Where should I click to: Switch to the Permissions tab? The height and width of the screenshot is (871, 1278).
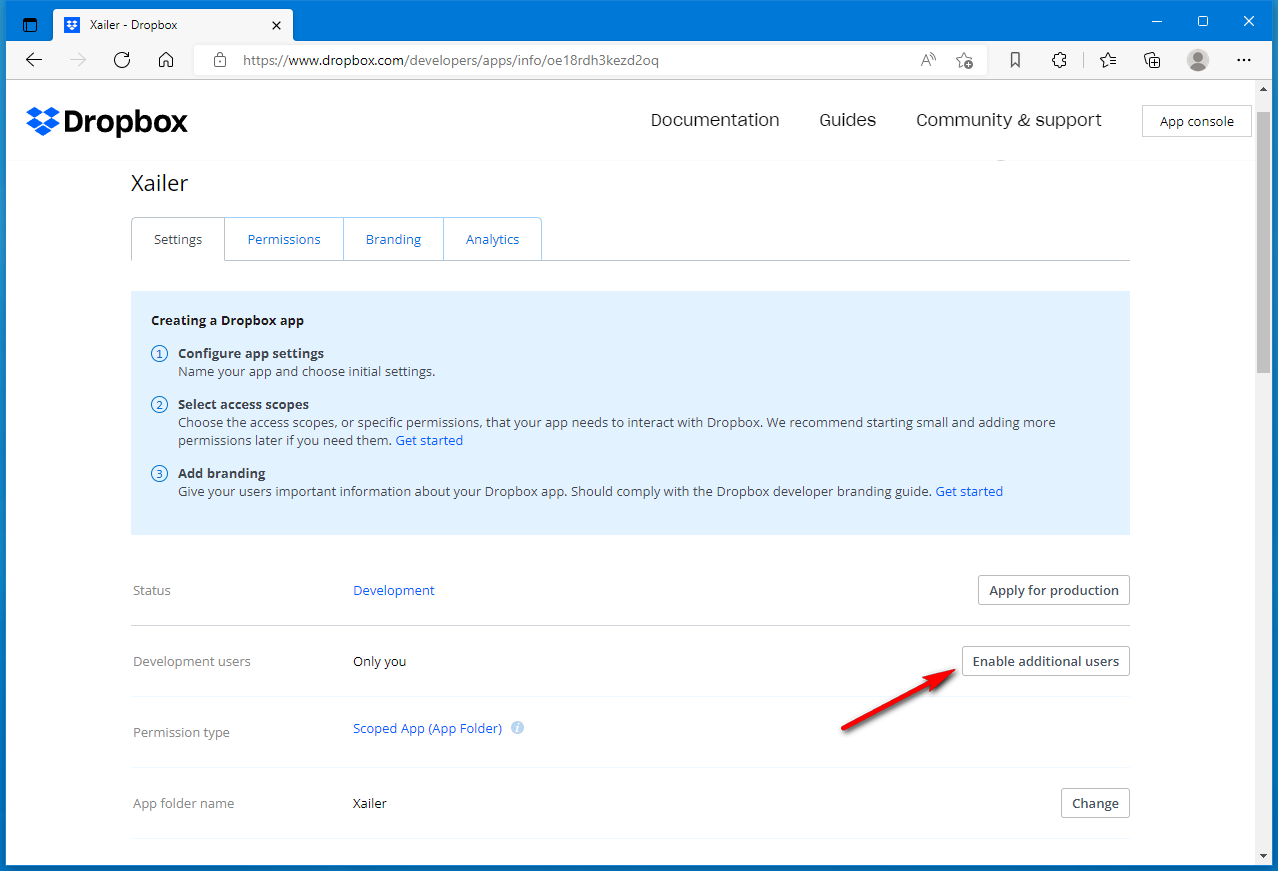tap(284, 239)
